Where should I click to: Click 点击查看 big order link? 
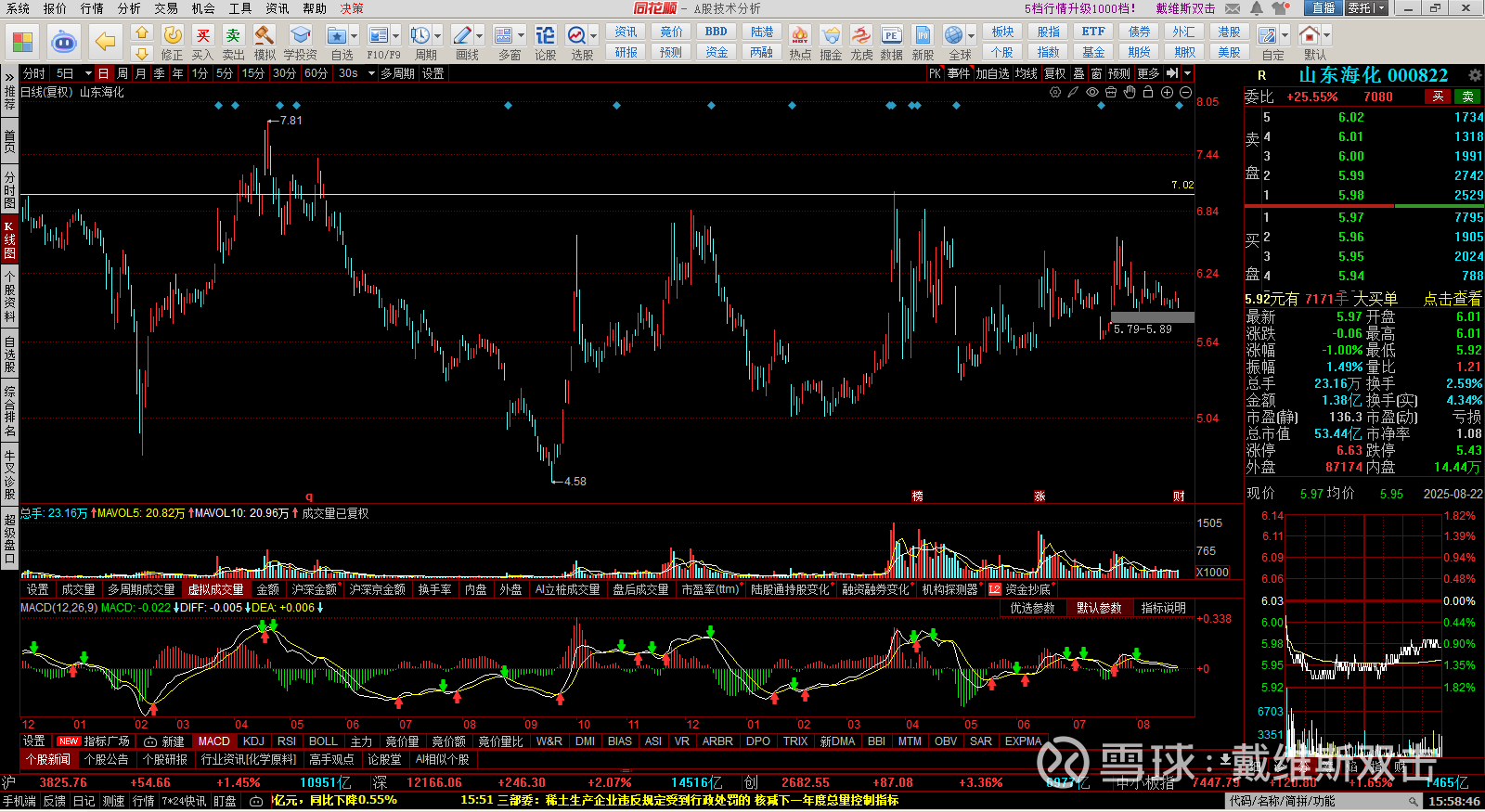pyautogui.click(x=1453, y=299)
